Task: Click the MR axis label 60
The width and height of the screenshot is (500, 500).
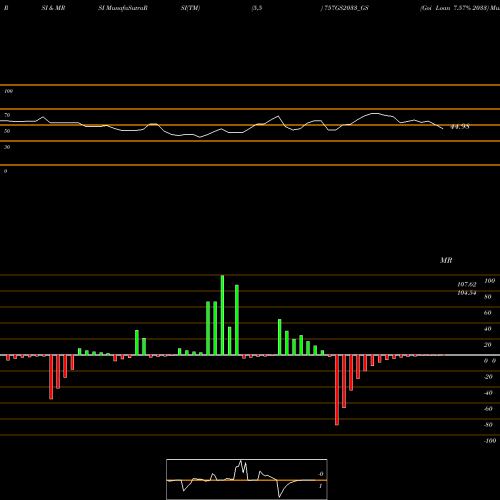Action: (488, 313)
